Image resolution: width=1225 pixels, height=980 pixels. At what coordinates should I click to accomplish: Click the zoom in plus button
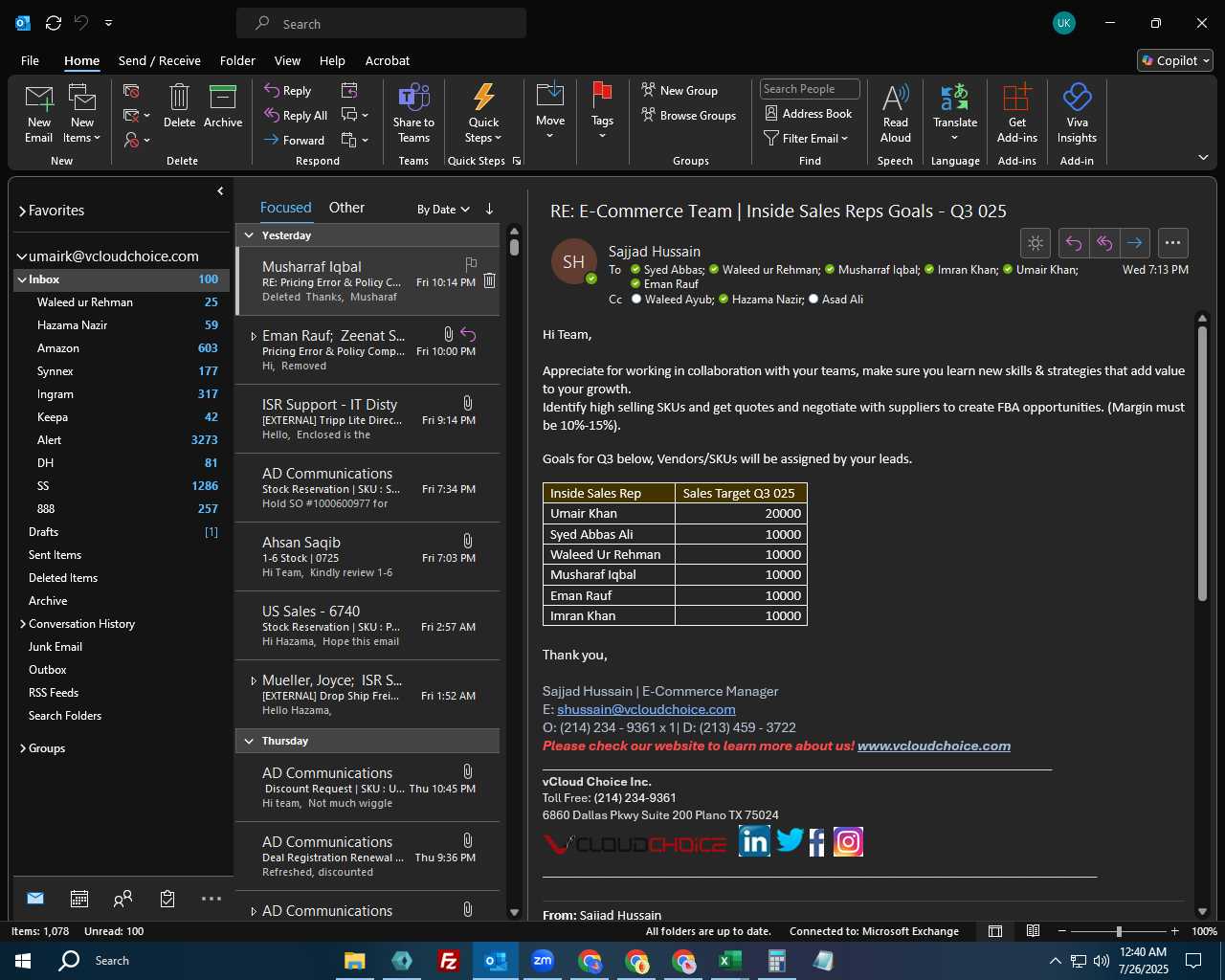click(1174, 931)
